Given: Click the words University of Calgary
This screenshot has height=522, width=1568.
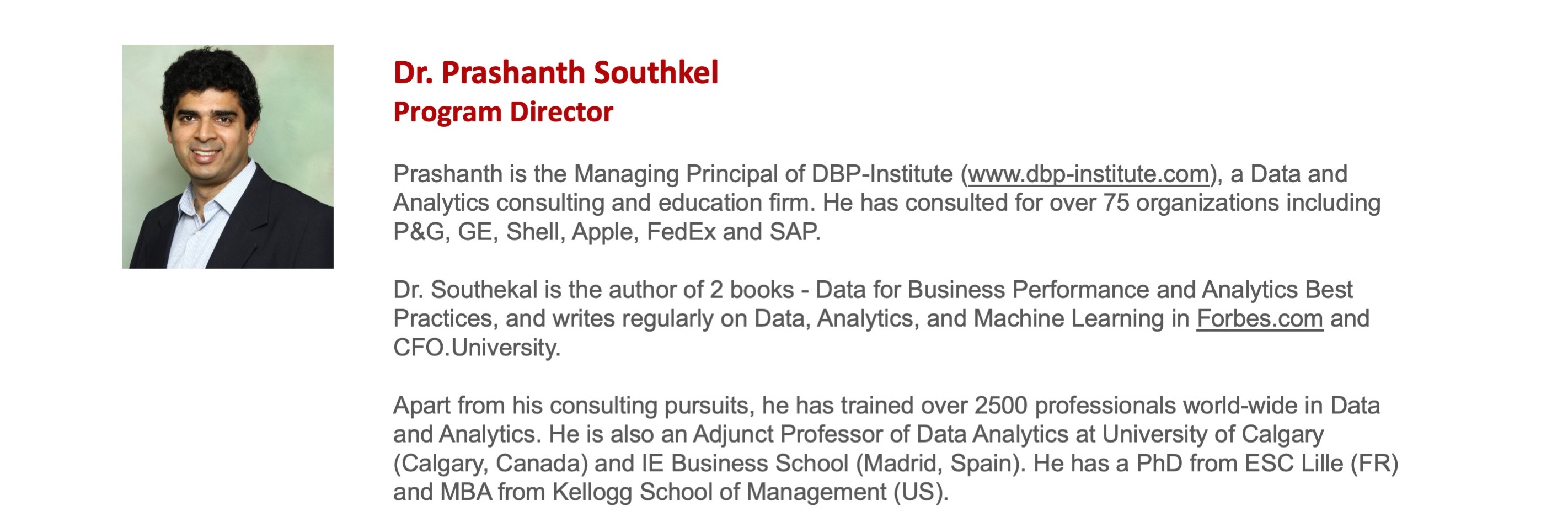Looking at the screenshot, I should tap(1213, 434).
